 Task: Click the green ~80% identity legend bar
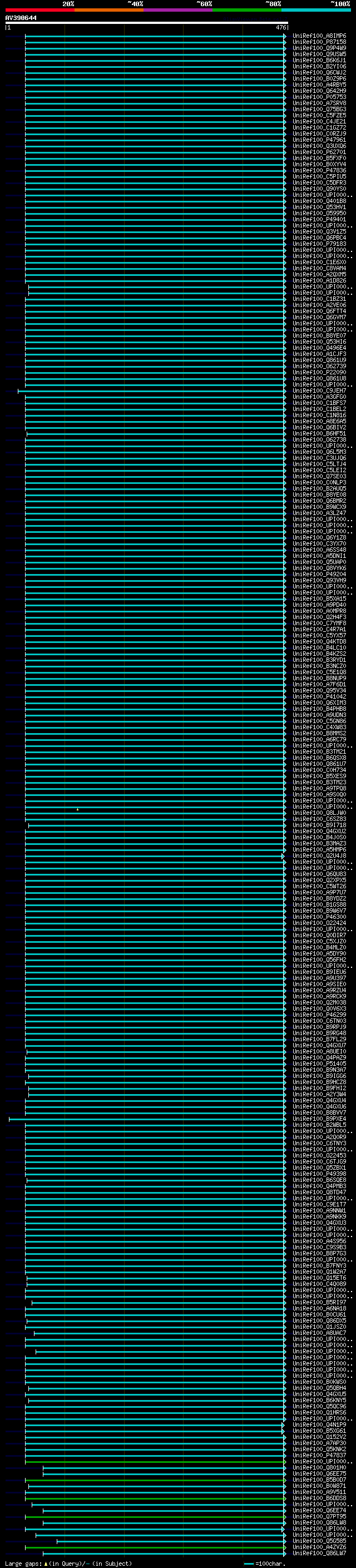pyautogui.click(x=247, y=10)
